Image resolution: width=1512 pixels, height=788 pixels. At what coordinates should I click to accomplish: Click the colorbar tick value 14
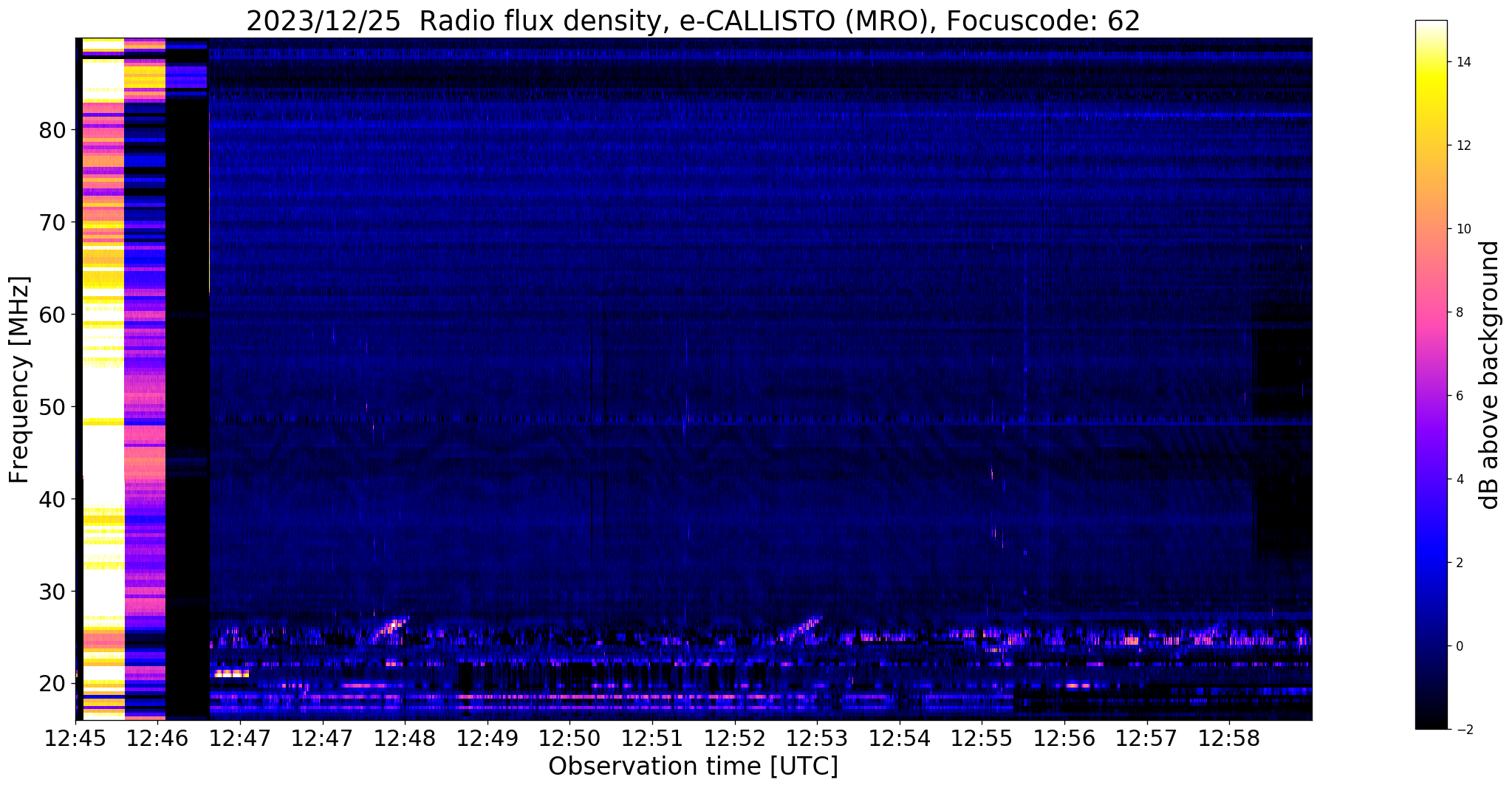[1463, 62]
